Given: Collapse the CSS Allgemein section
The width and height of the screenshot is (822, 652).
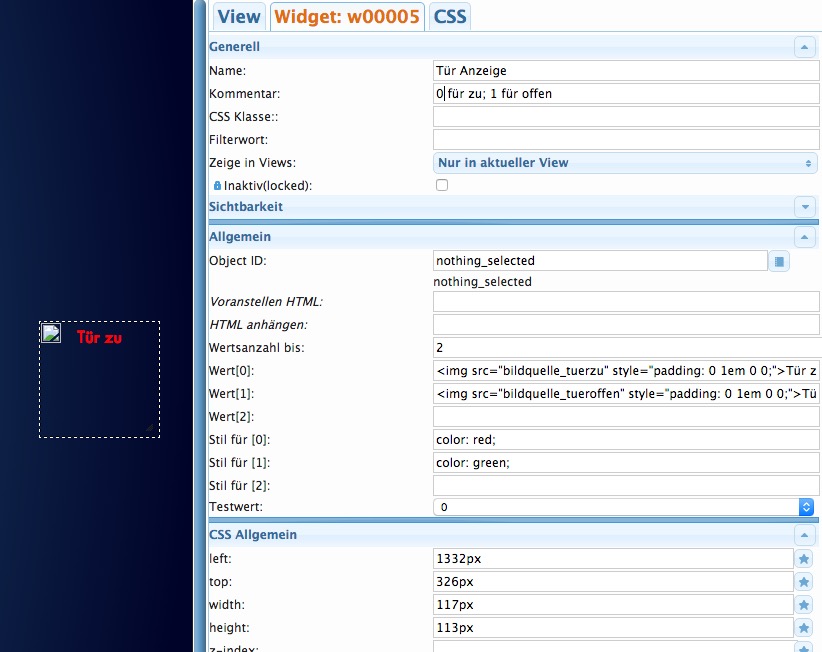Looking at the screenshot, I should 804,535.
